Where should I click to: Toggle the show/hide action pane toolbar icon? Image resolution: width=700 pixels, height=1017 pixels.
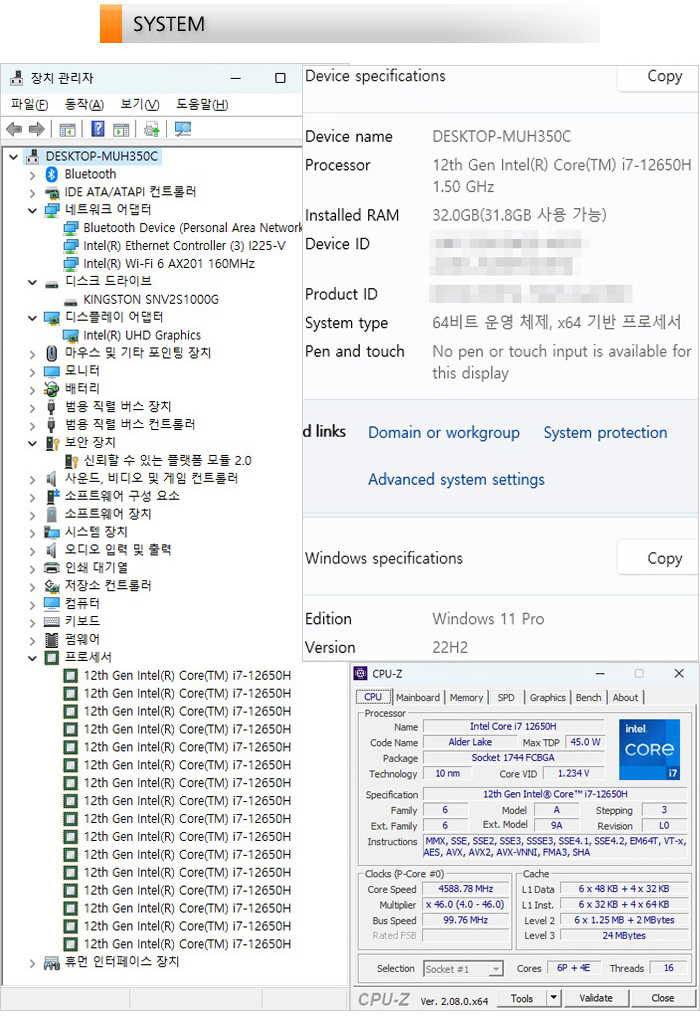click(x=121, y=130)
